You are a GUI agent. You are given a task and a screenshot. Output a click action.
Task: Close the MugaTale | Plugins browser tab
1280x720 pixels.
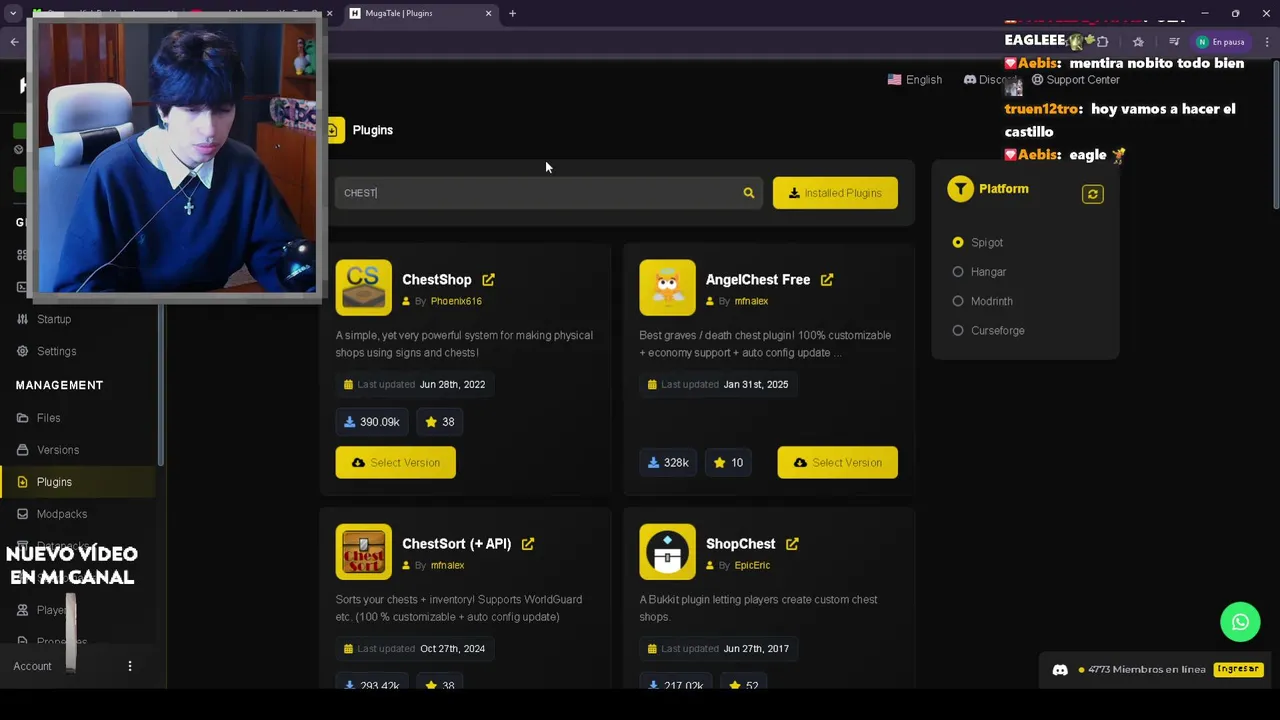pos(489,14)
